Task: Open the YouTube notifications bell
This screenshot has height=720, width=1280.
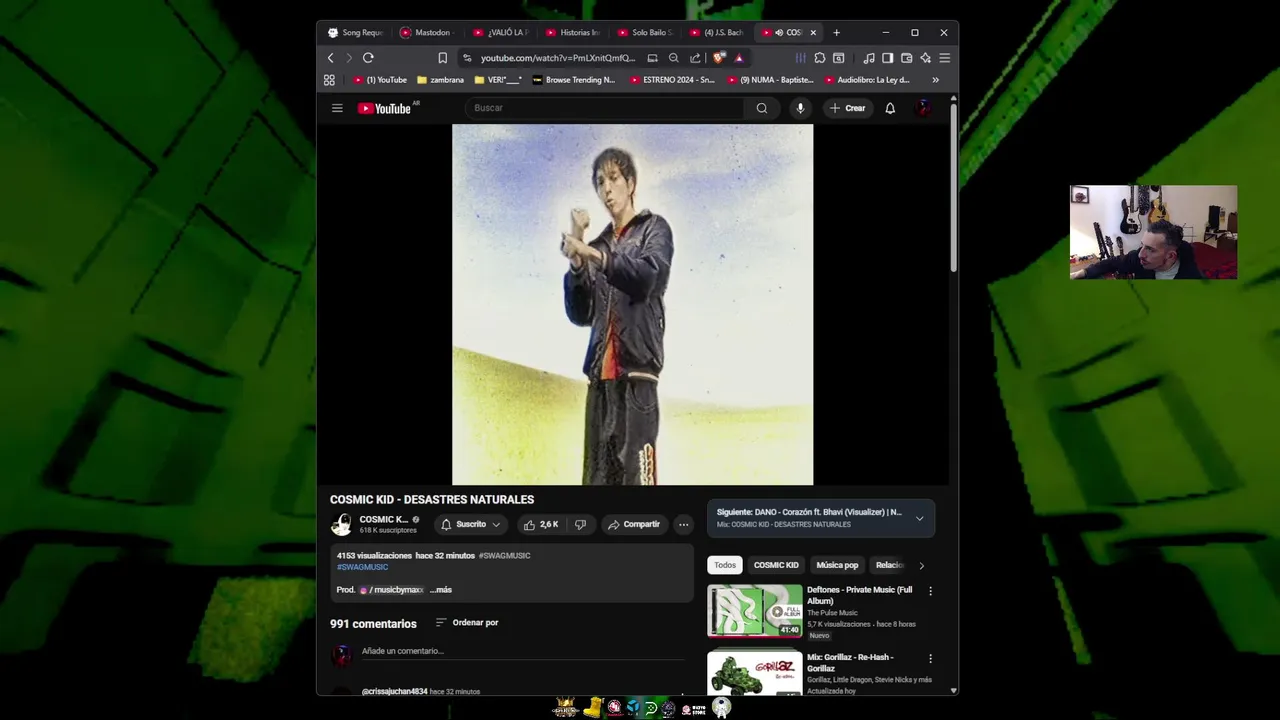Action: pyautogui.click(x=890, y=108)
